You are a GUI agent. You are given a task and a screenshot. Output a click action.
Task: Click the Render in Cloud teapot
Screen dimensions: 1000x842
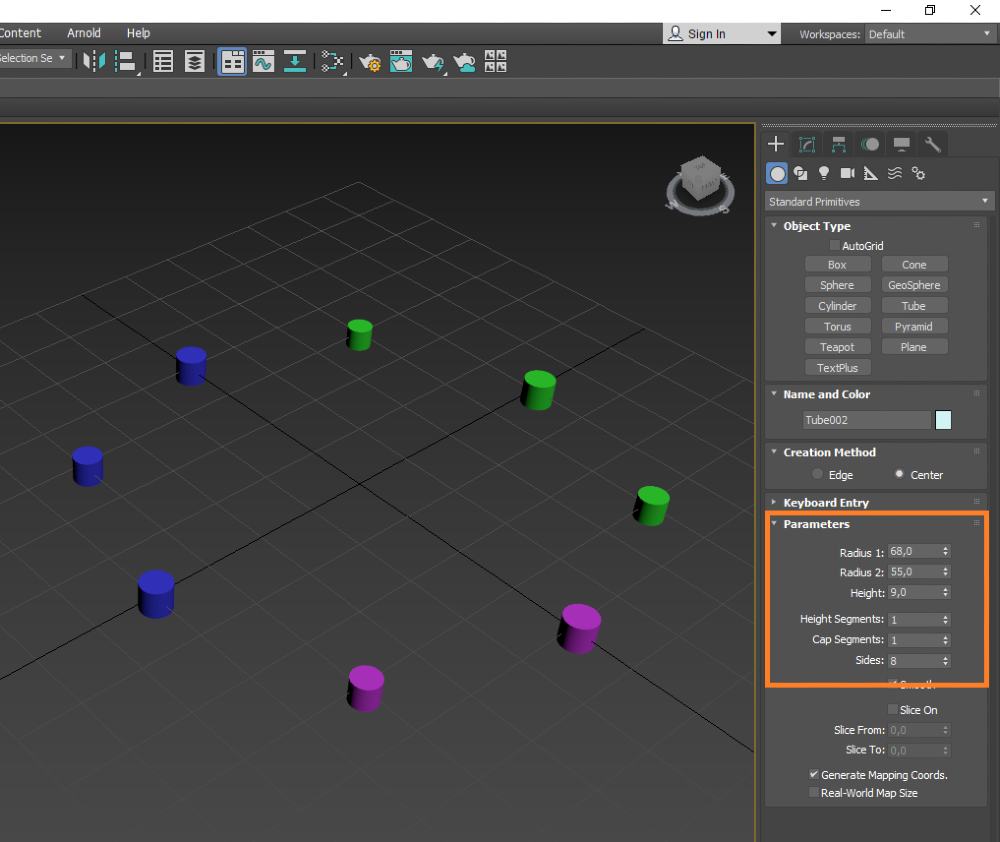(x=464, y=62)
